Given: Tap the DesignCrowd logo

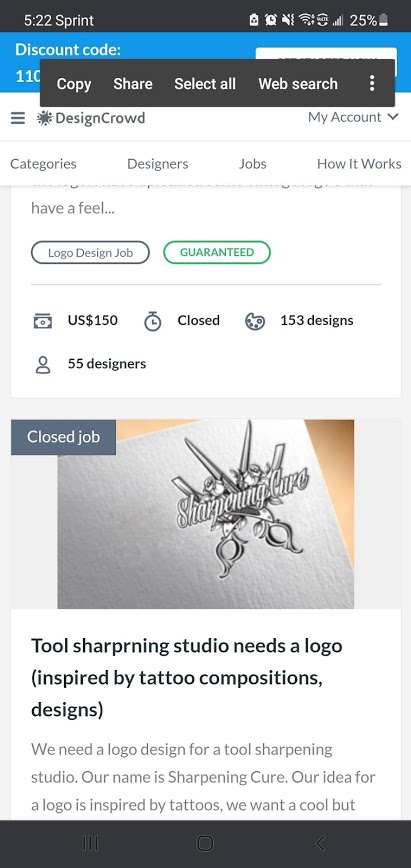Looking at the screenshot, I should tap(91, 118).
